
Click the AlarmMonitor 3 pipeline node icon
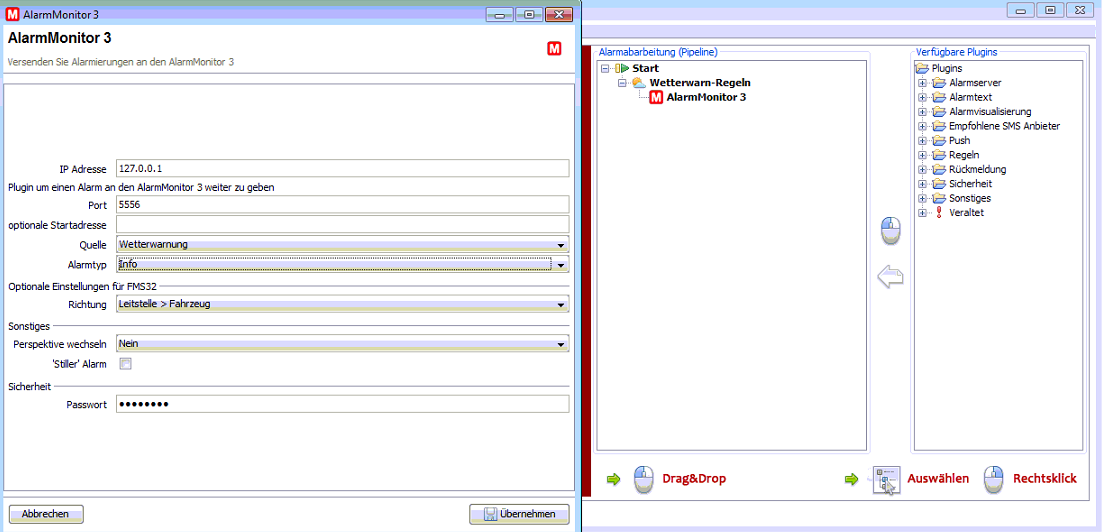[x=656, y=98]
